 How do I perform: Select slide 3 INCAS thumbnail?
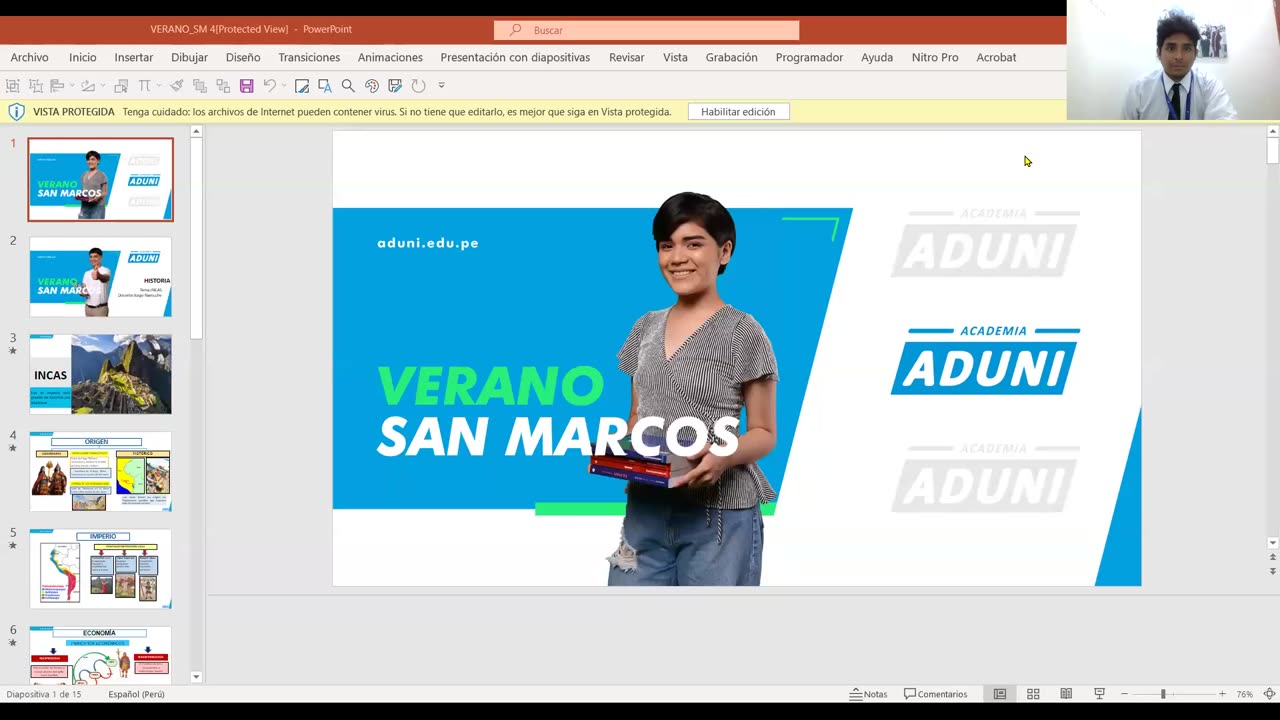100,374
